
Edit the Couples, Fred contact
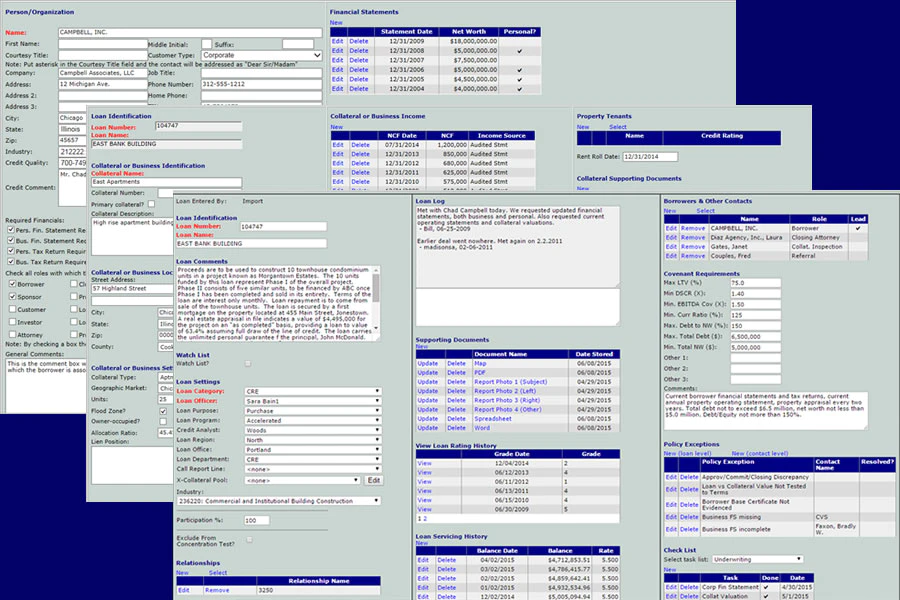coord(671,256)
